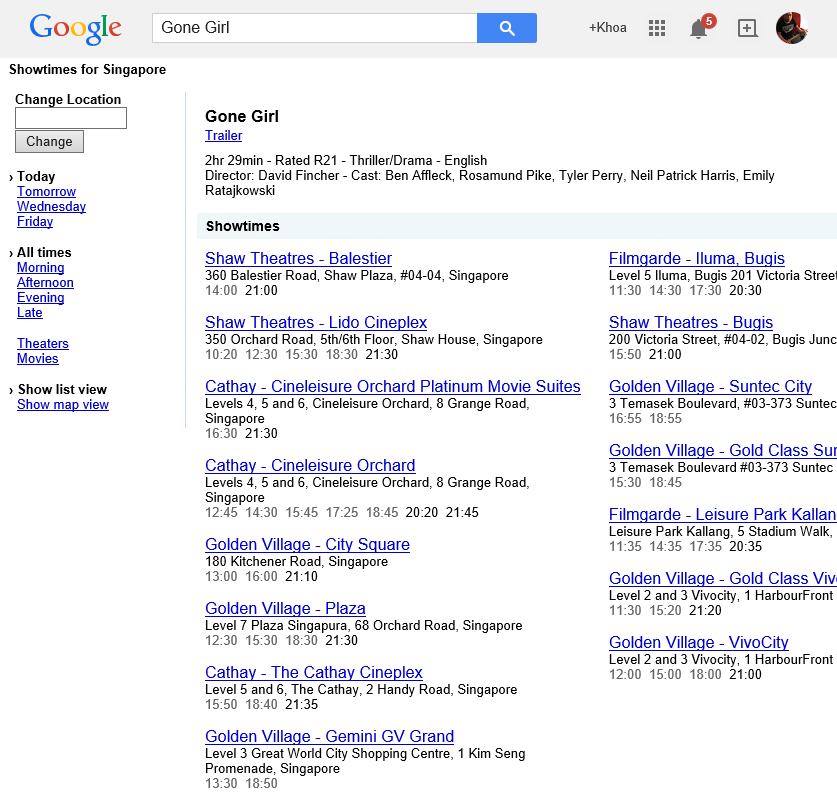
Task: Open the Google apps grid
Action: coord(656,28)
